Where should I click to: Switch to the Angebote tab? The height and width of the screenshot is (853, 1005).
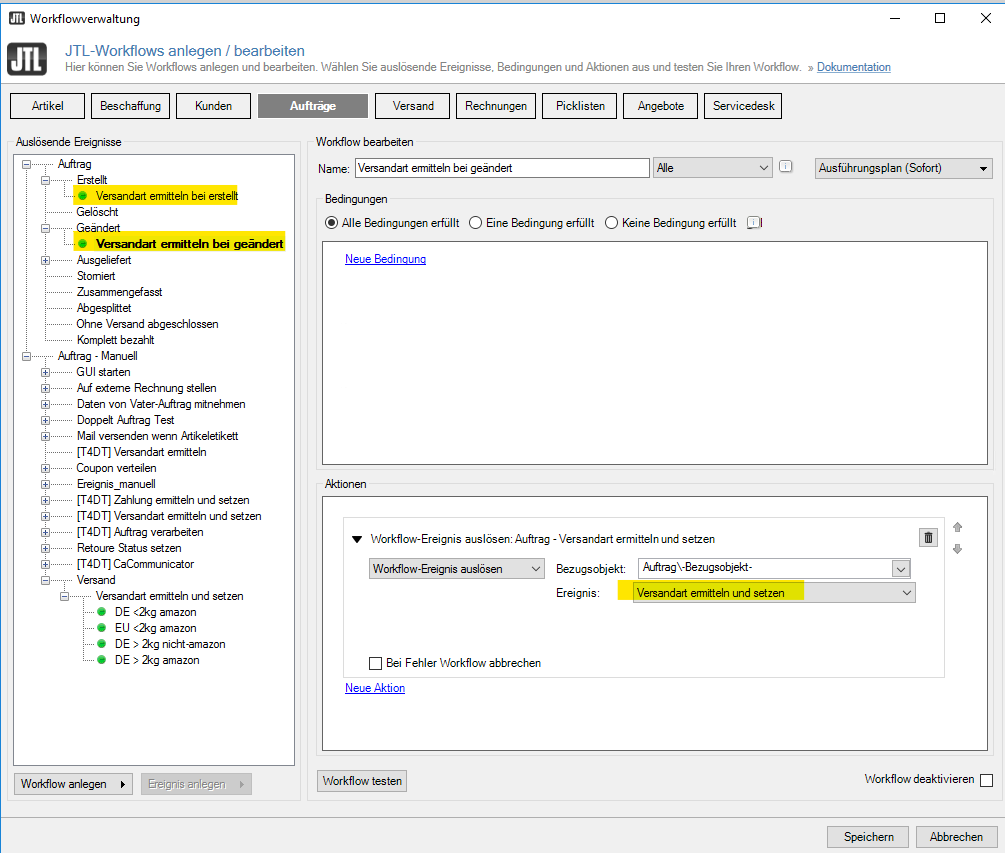[x=661, y=106]
